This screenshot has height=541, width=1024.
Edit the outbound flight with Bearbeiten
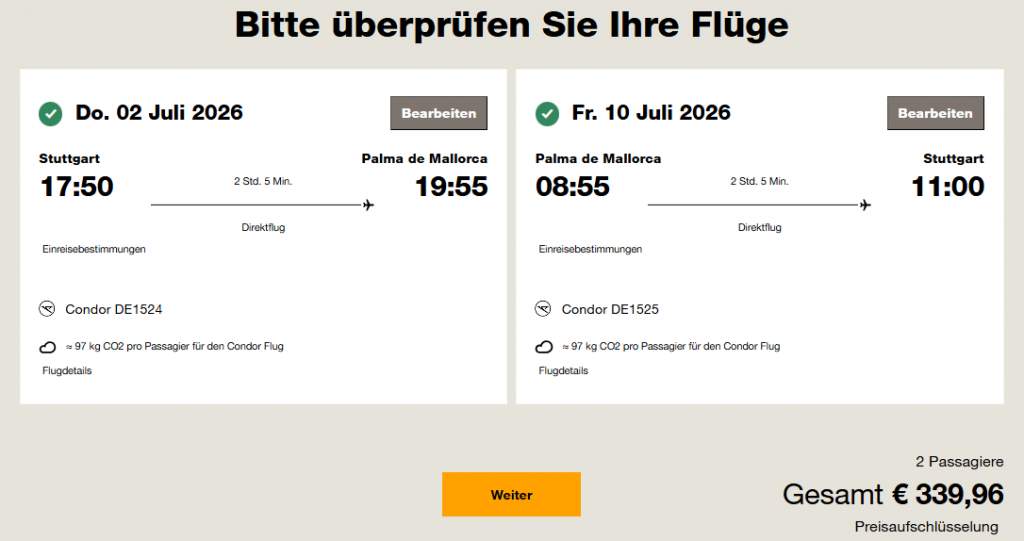pos(438,113)
